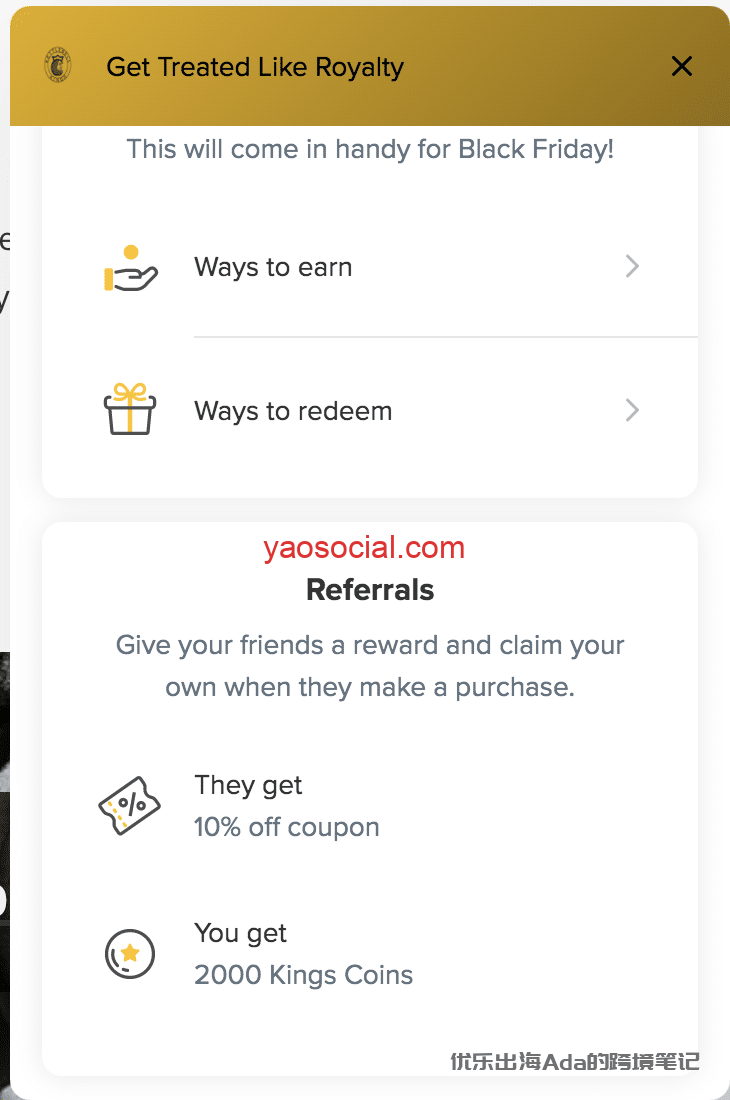The height and width of the screenshot is (1100, 730).
Task: Select the They get label
Action: [248, 785]
